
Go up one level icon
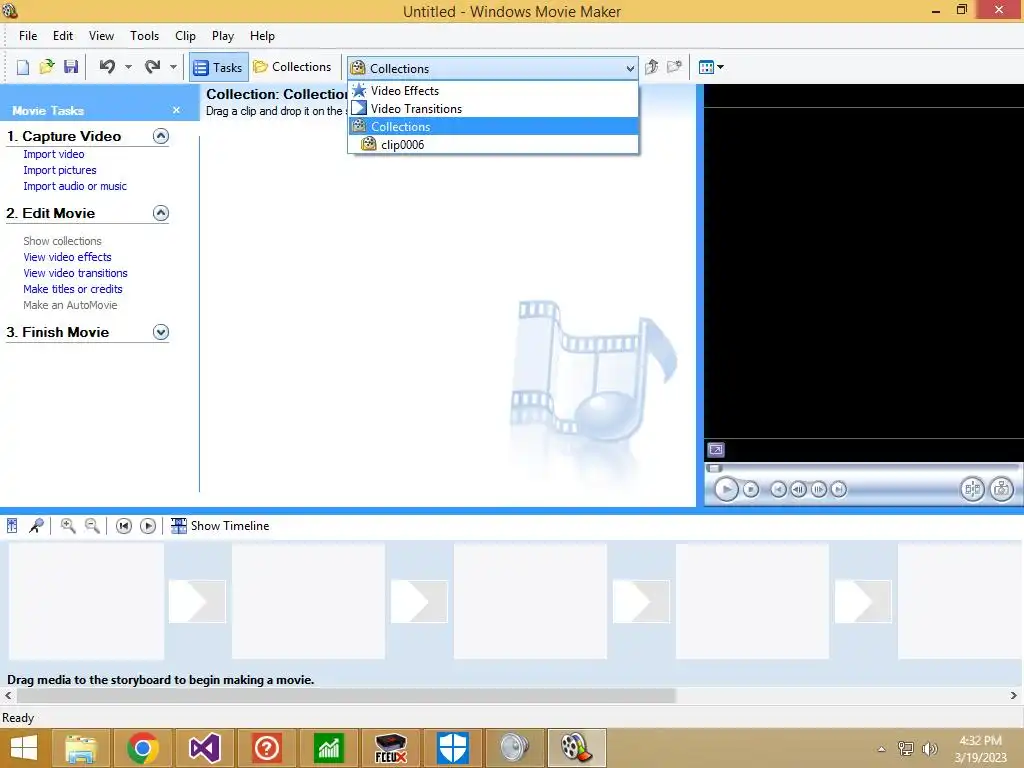click(x=651, y=67)
